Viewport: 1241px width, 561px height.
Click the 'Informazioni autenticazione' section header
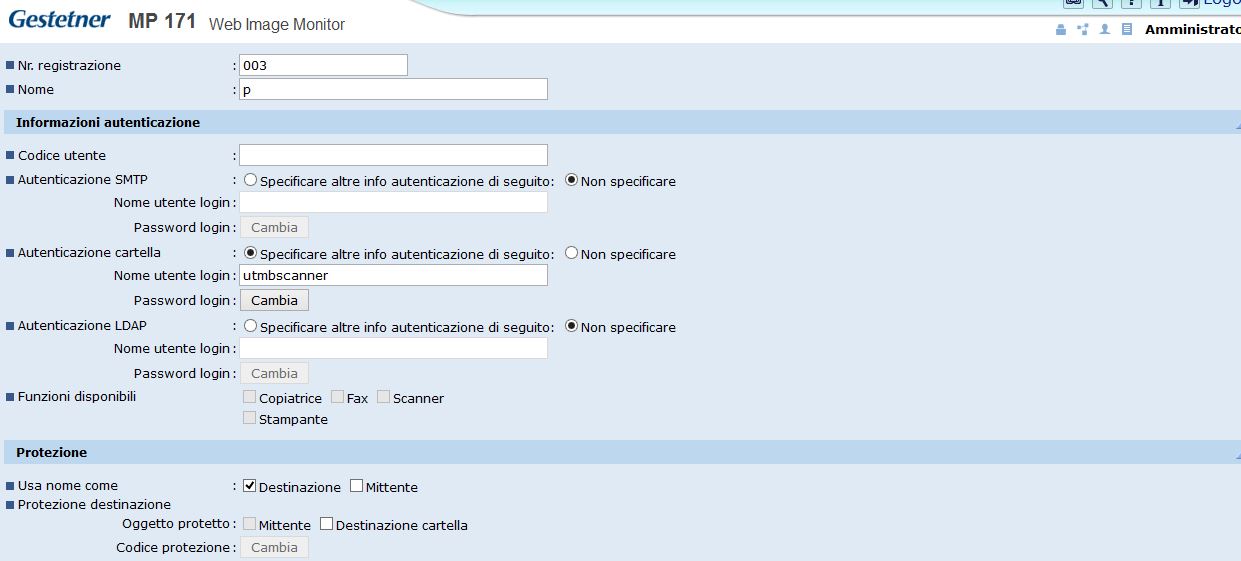(x=108, y=122)
